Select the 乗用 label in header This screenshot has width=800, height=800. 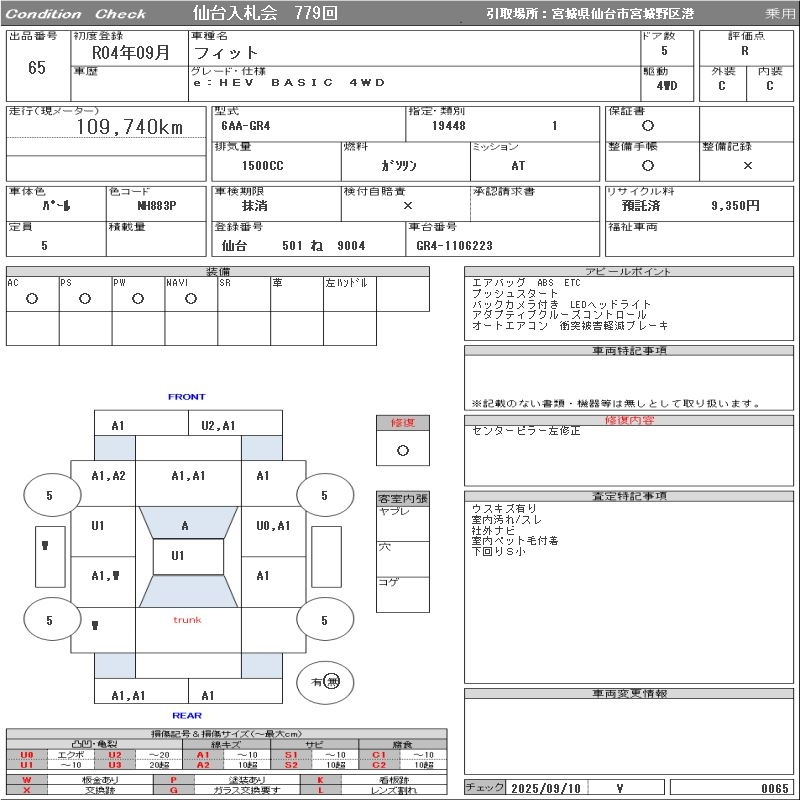[780, 14]
